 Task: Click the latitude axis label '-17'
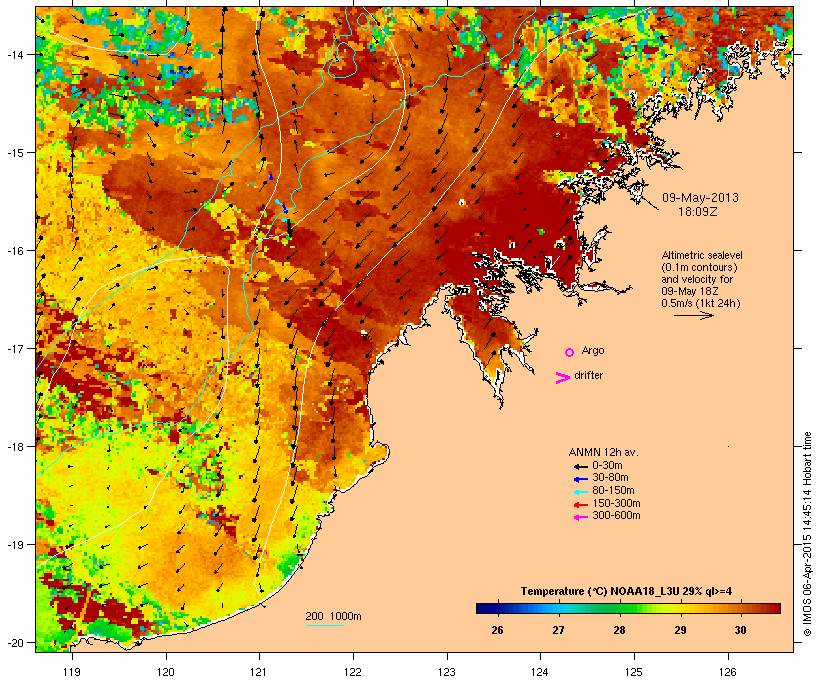coord(14,348)
